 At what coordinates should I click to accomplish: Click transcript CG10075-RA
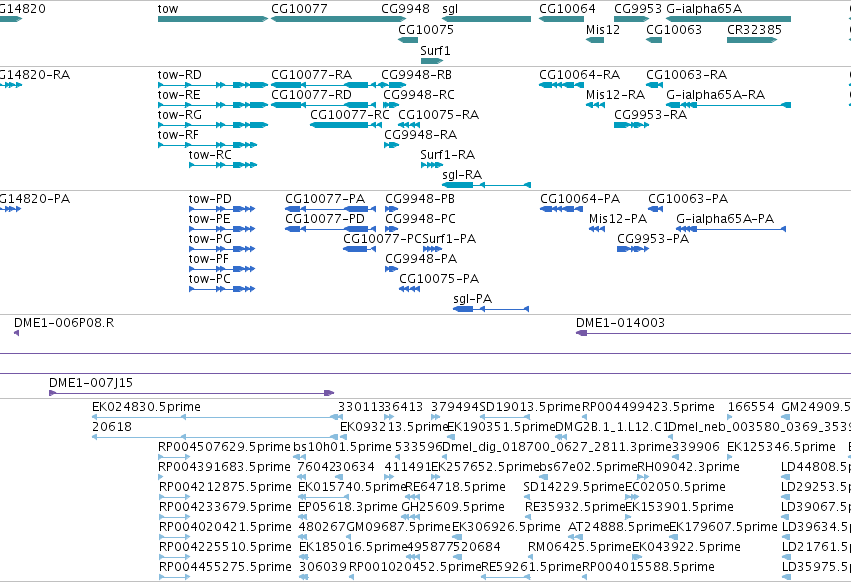409,125
